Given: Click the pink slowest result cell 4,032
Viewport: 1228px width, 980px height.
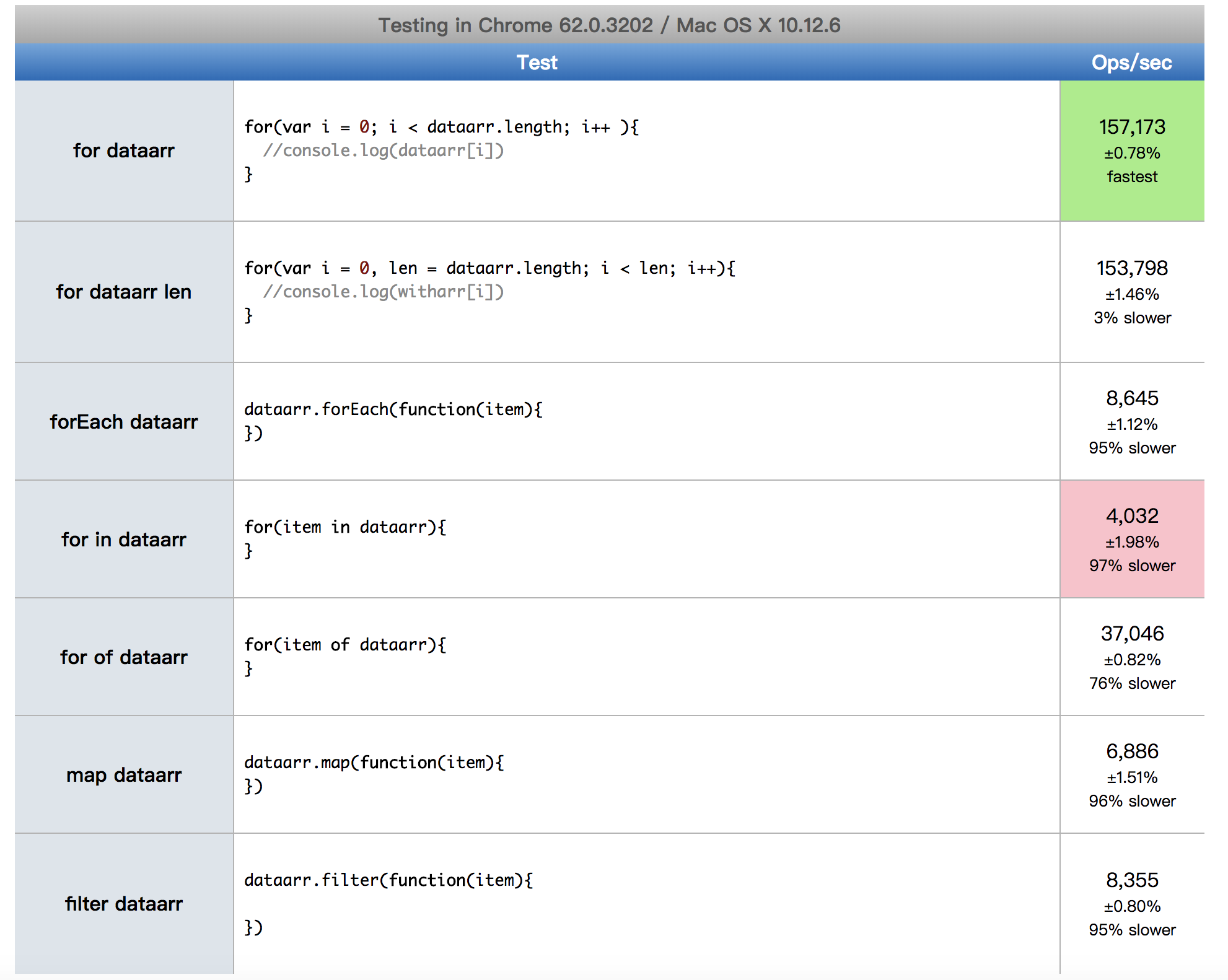Looking at the screenshot, I should (x=1132, y=540).
